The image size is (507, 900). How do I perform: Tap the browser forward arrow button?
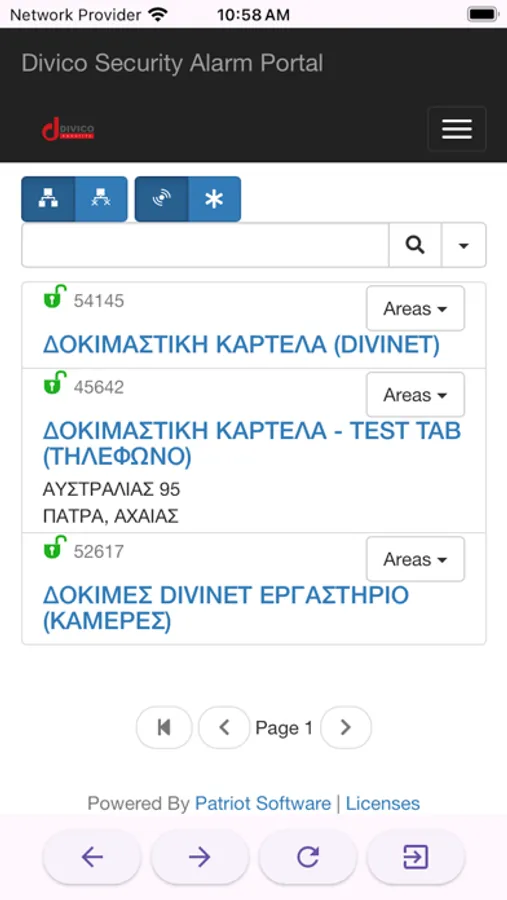point(200,857)
